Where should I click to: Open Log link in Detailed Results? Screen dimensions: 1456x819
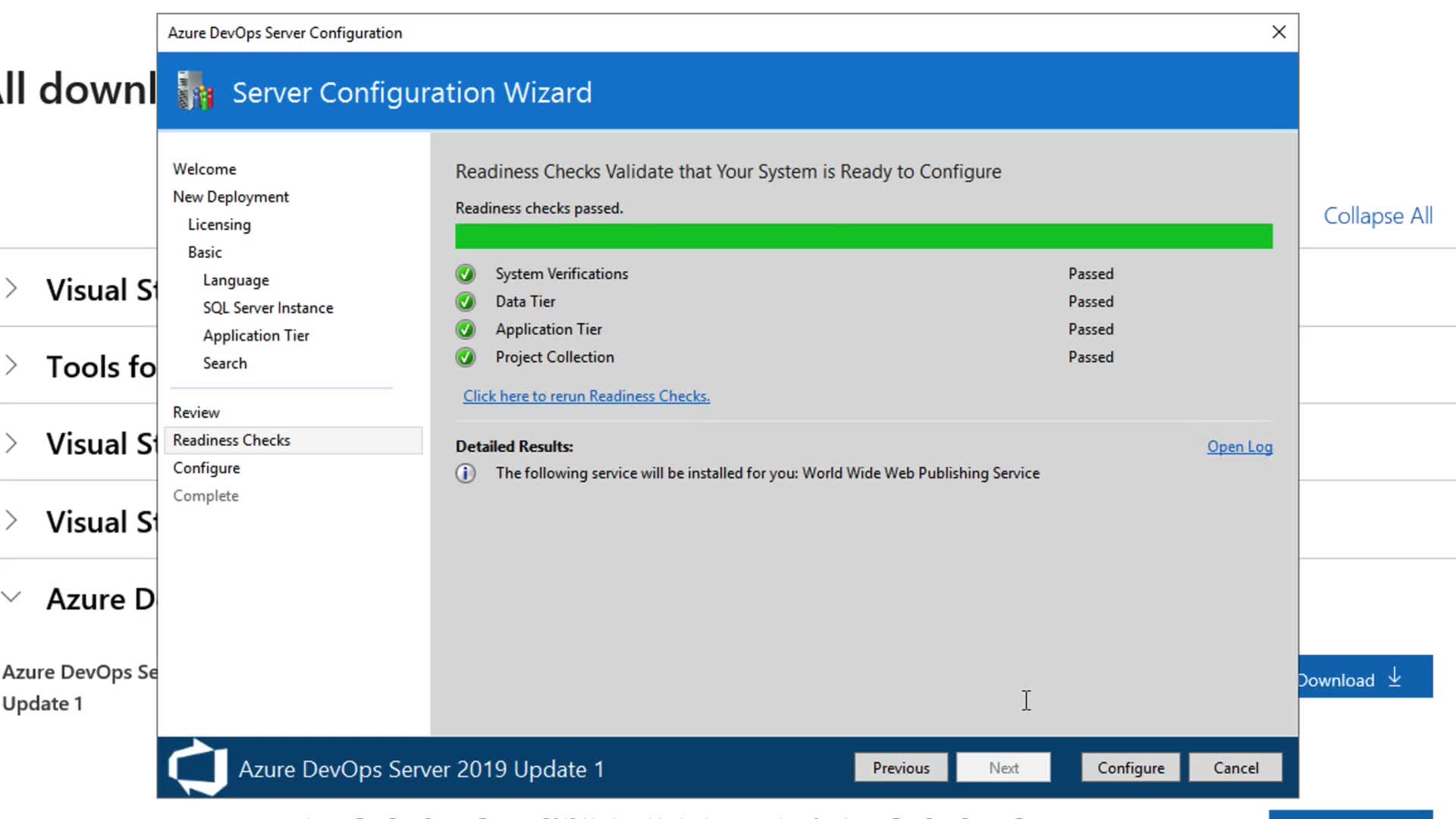tap(1239, 447)
